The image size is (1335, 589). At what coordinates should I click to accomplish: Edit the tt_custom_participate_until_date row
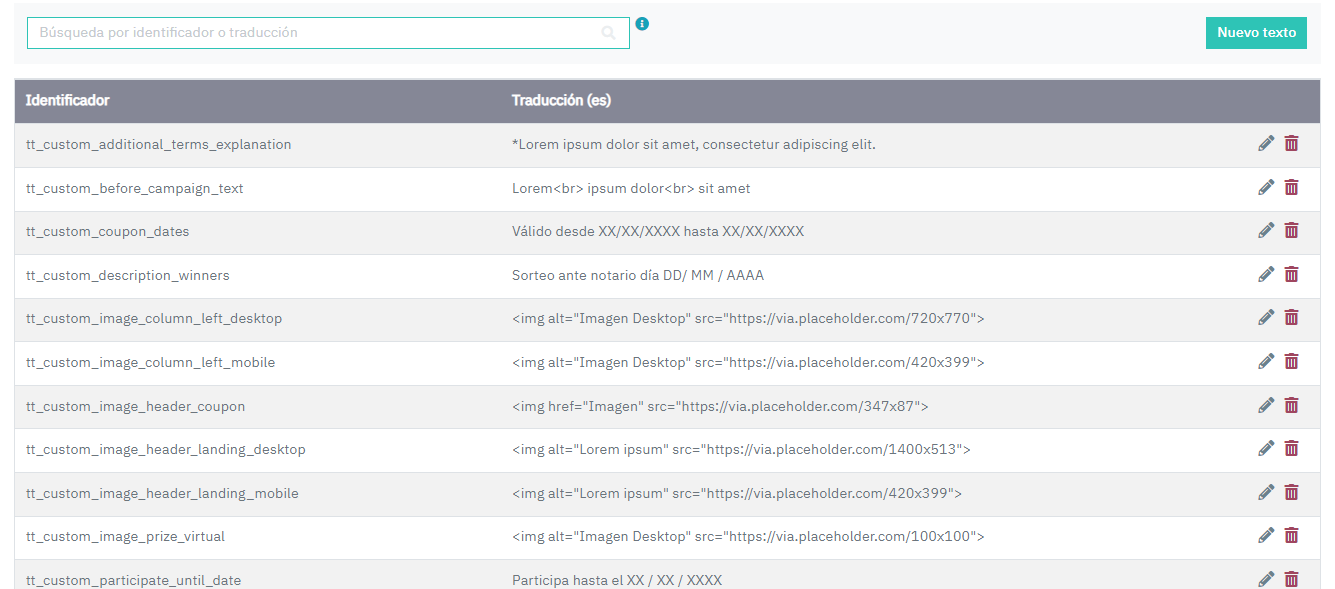click(x=1266, y=579)
